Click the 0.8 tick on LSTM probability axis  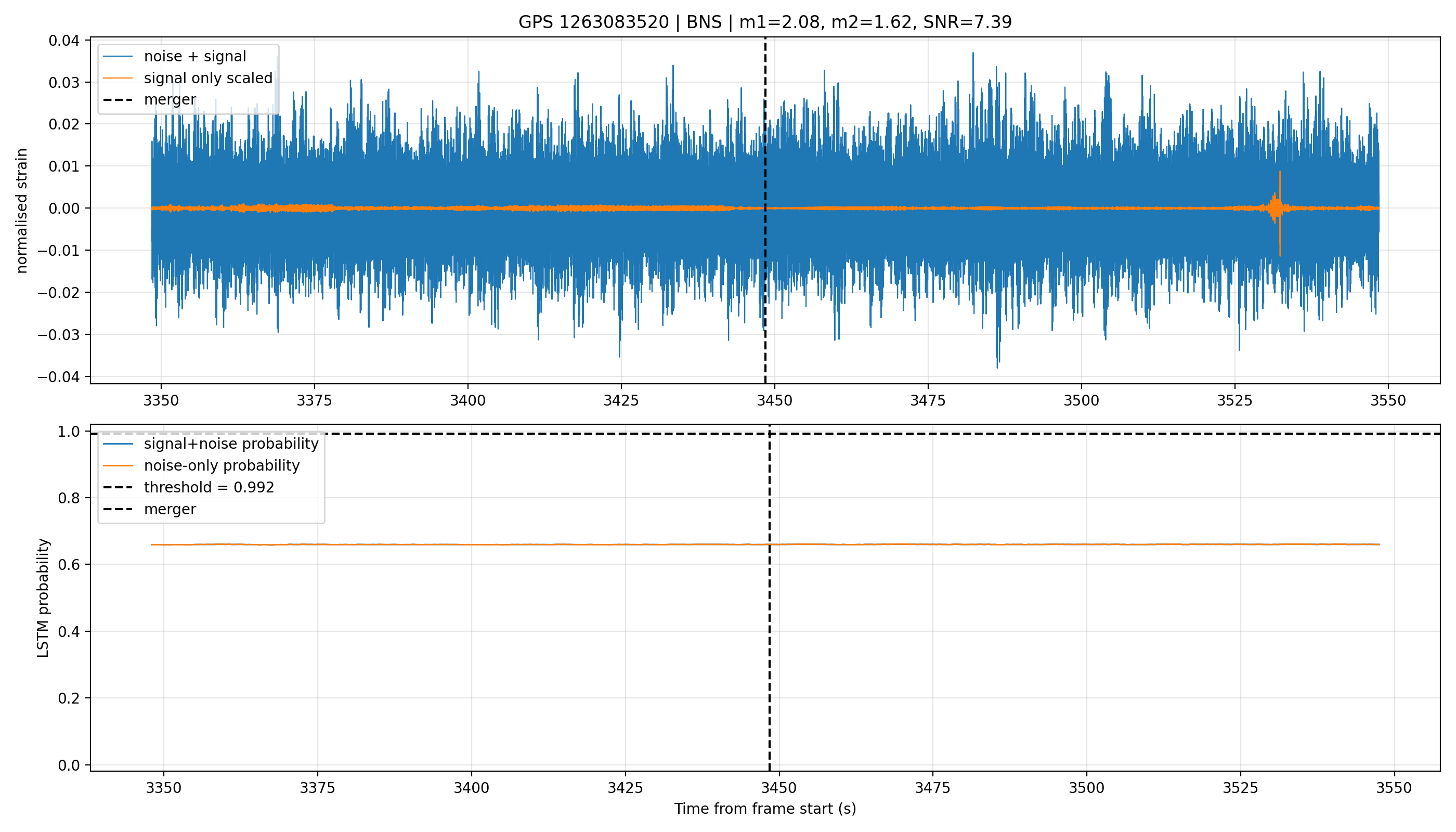[x=69, y=498]
